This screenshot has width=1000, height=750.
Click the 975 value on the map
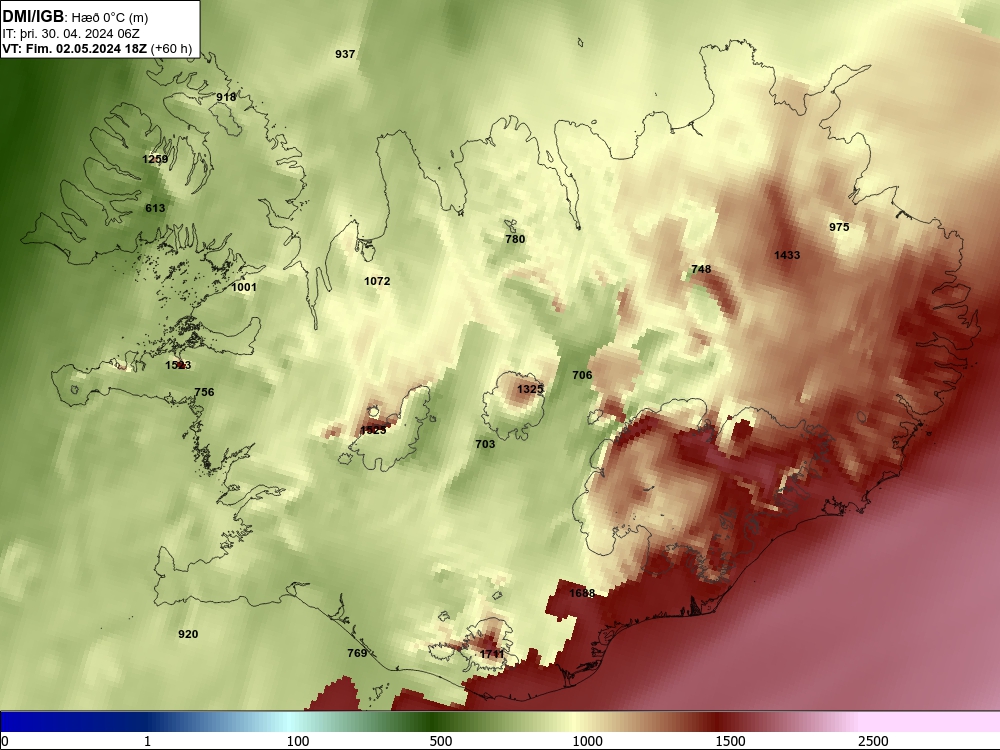839,227
